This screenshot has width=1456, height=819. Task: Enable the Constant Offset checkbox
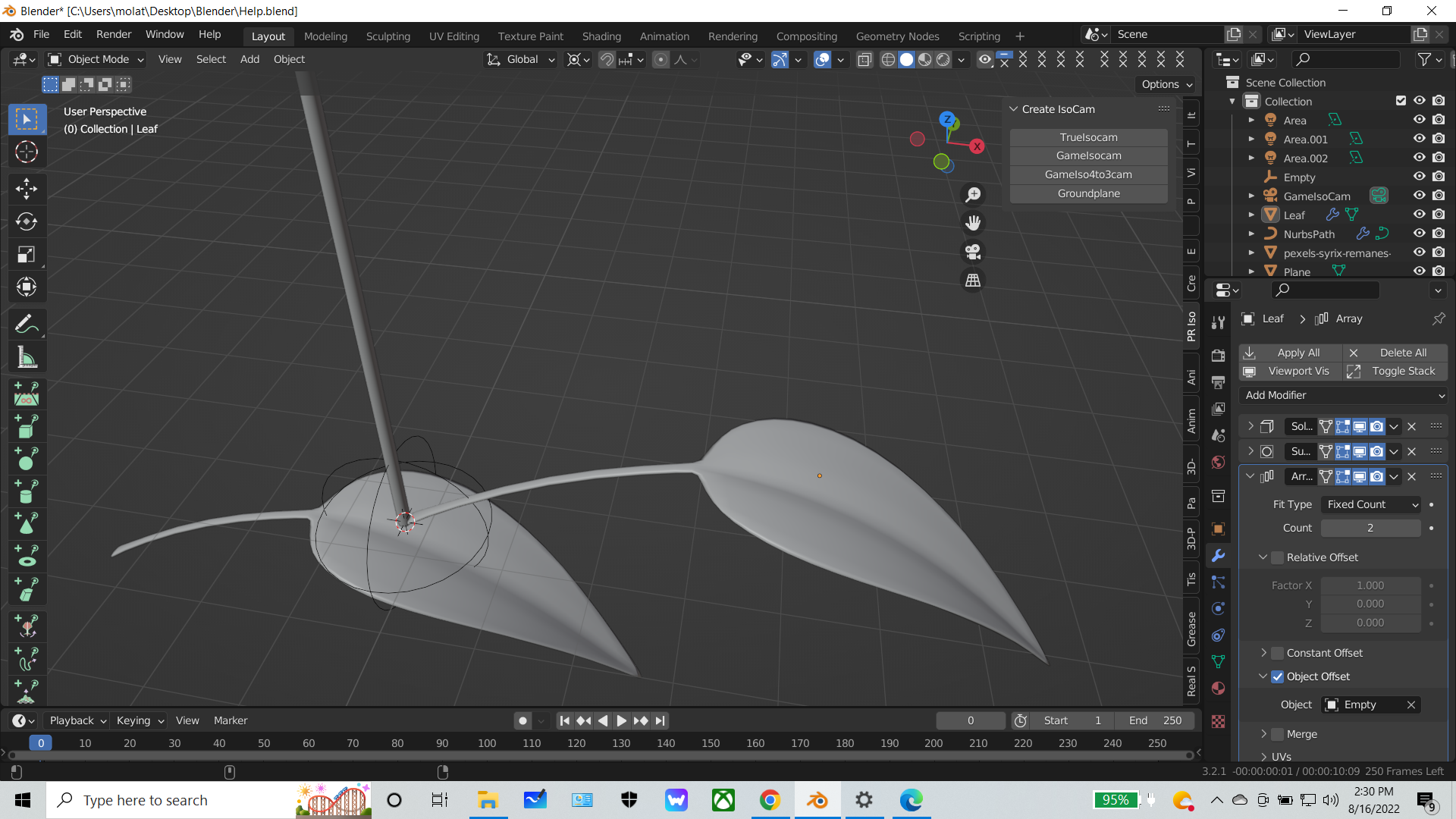click(x=1278, y=653)
